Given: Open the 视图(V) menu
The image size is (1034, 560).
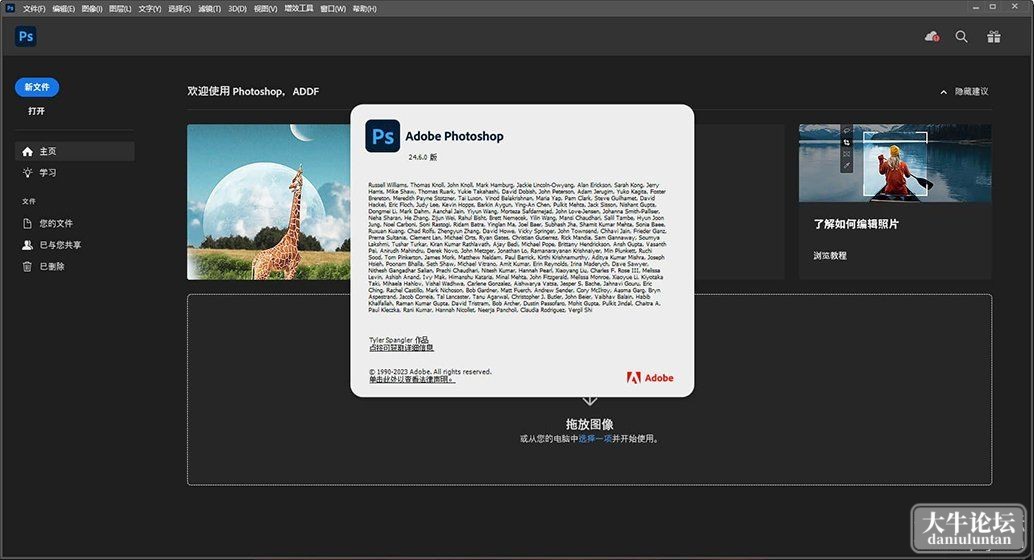Looking at the screenshot, I should [x=265, y=9].
